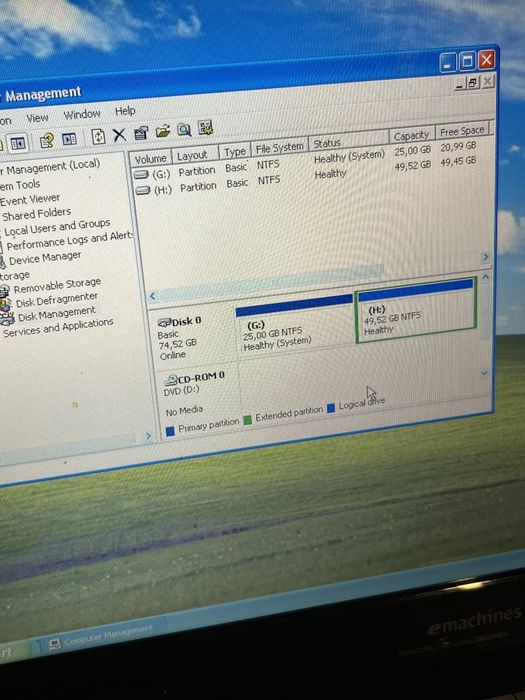Sort by the Capacity column header
Viewport: 525px width, 700px height.
(411, 135)
